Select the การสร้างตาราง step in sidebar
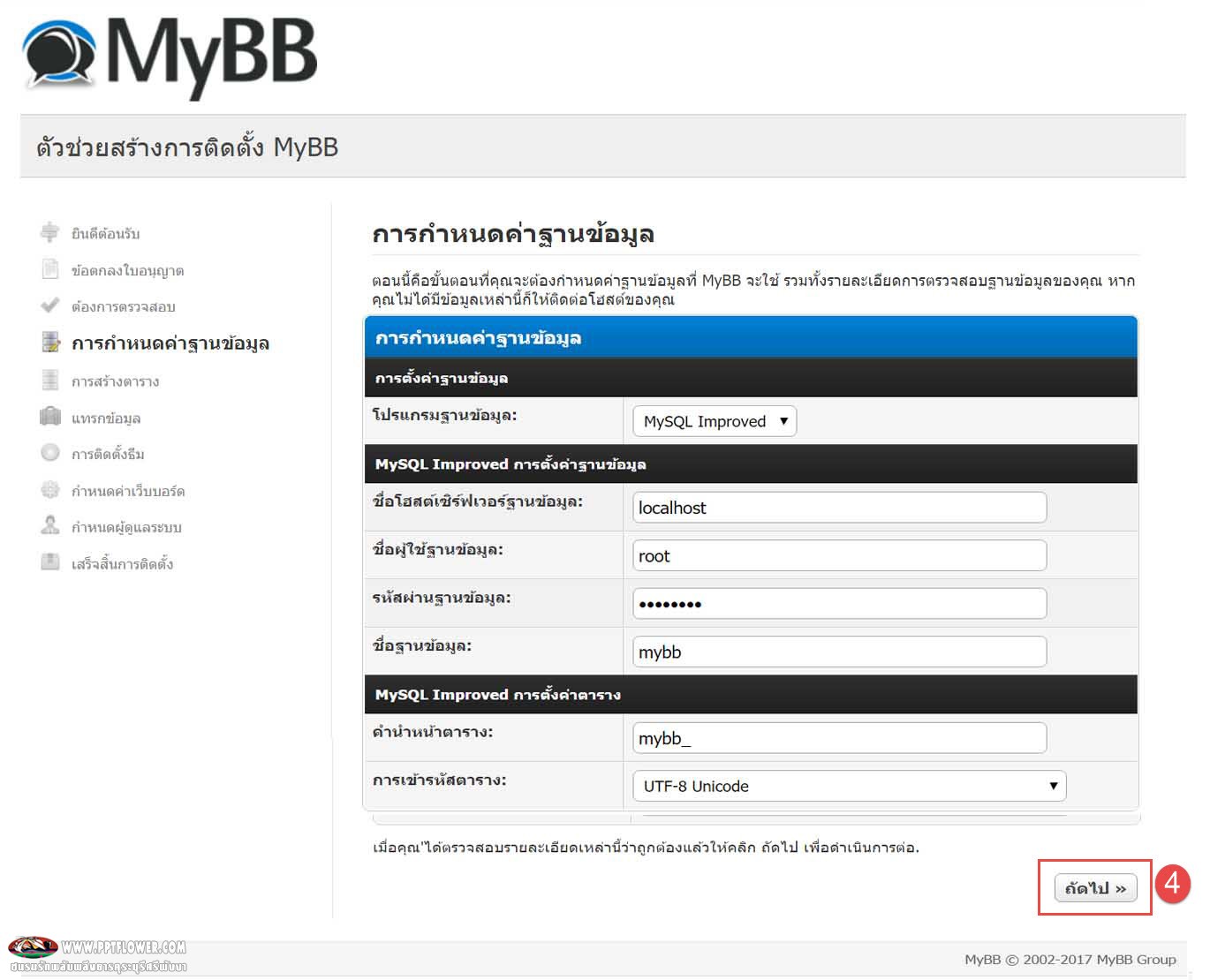This screenshot has width=1210, height=980. 116,381
